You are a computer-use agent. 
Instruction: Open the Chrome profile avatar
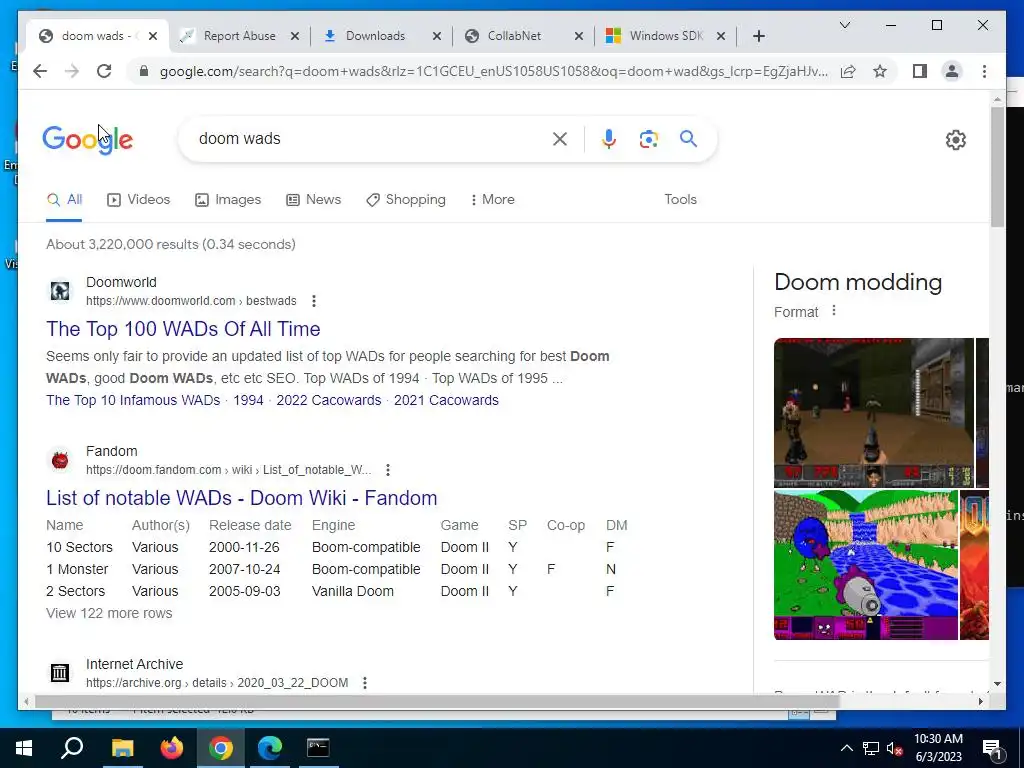click(x=952, y=71)
